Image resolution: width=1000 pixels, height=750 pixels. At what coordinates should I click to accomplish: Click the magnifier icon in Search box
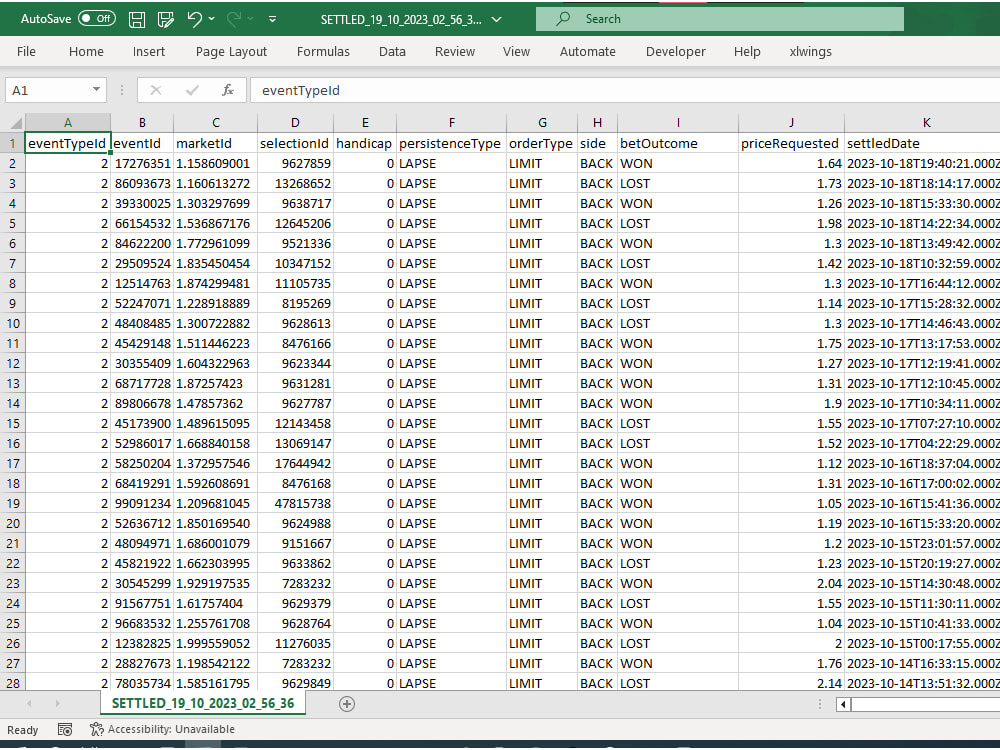click(563, 18)
